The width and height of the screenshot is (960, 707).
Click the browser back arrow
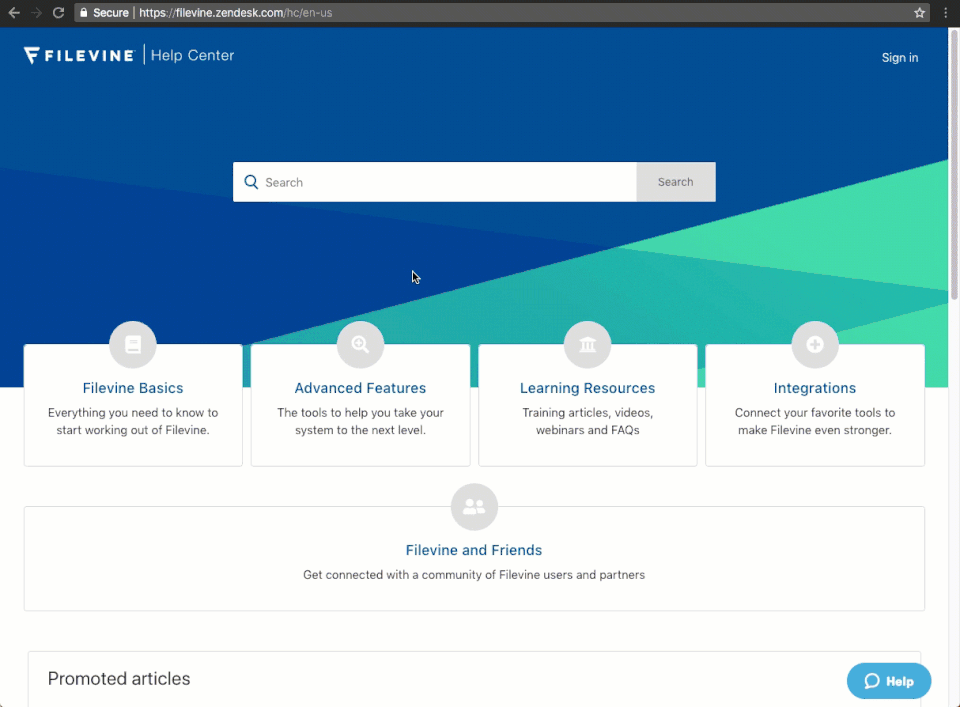[x=14, y=12]
